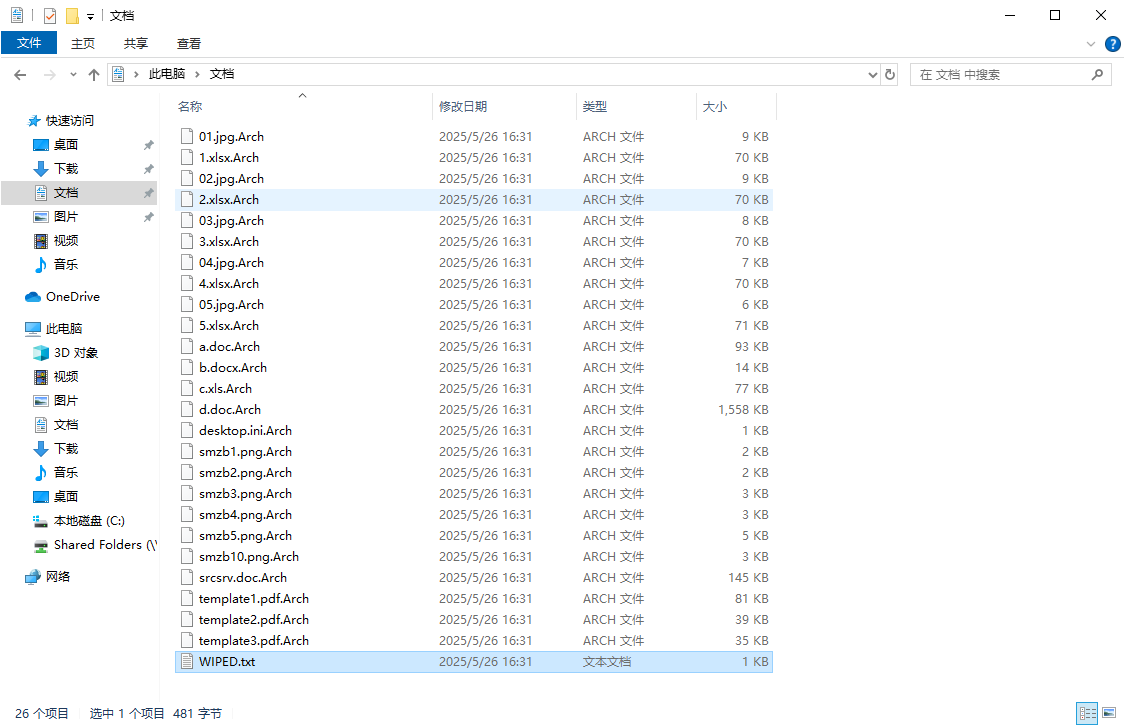The image size is (1125, 726).
Task: Expand the ribbon with chevron
Action: [x=1091, y=44]
